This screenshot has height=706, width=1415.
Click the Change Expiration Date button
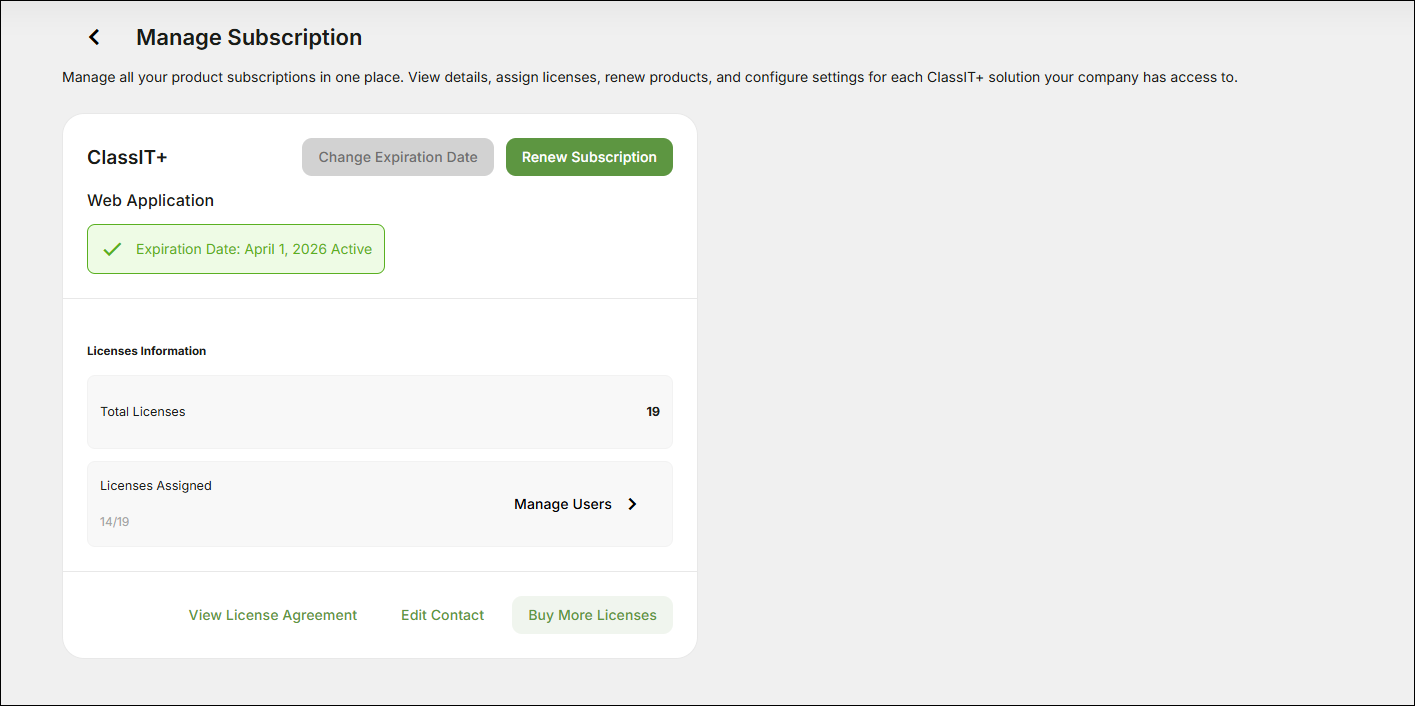click(397, 157)
